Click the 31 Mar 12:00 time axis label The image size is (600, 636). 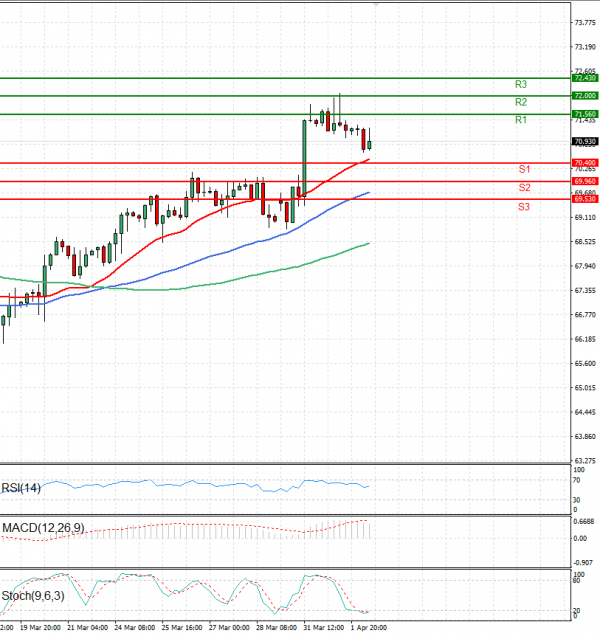click(x=325, y=628)
